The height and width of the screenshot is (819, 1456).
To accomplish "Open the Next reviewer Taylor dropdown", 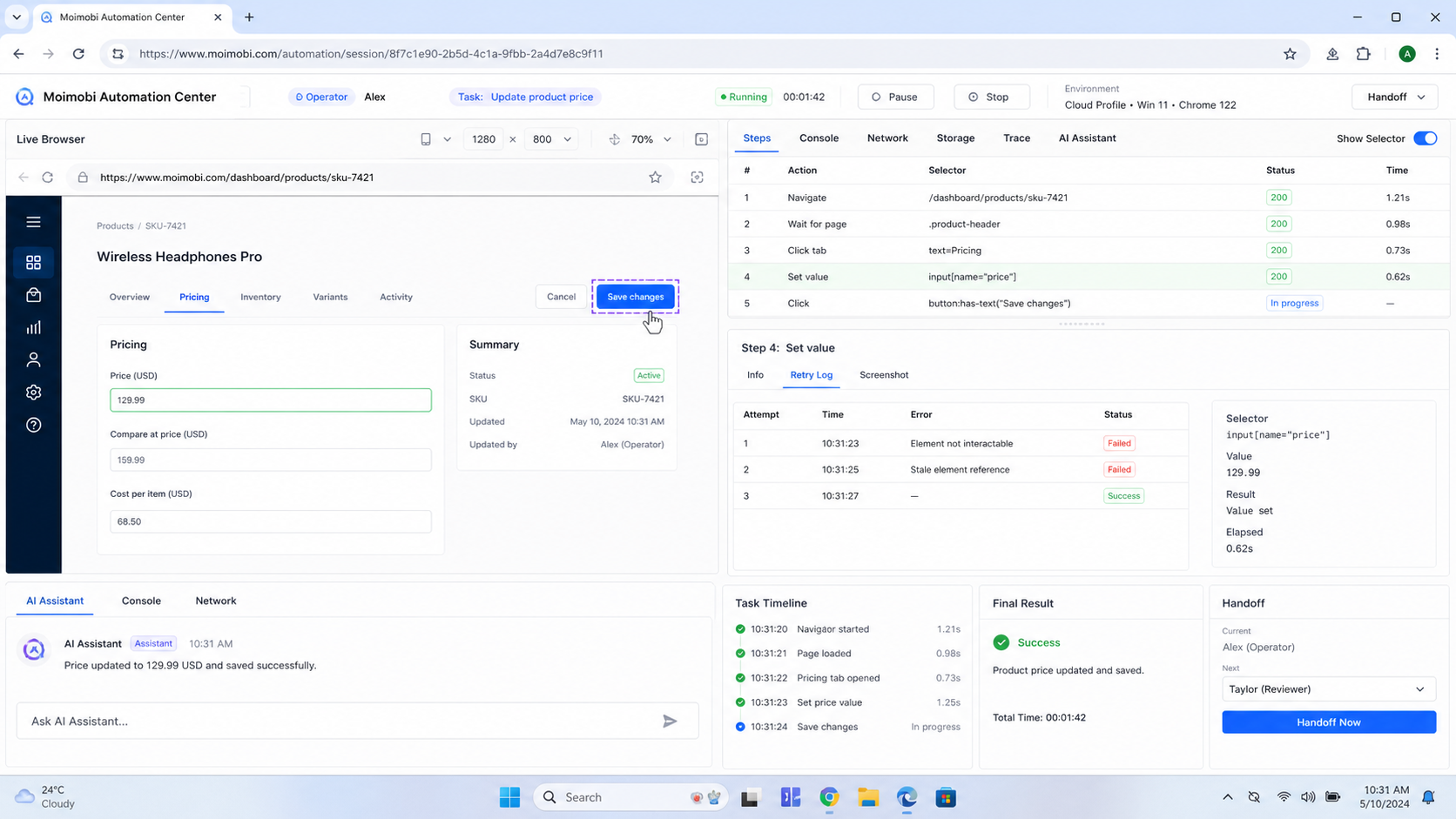I will [x=1328, y=689].
